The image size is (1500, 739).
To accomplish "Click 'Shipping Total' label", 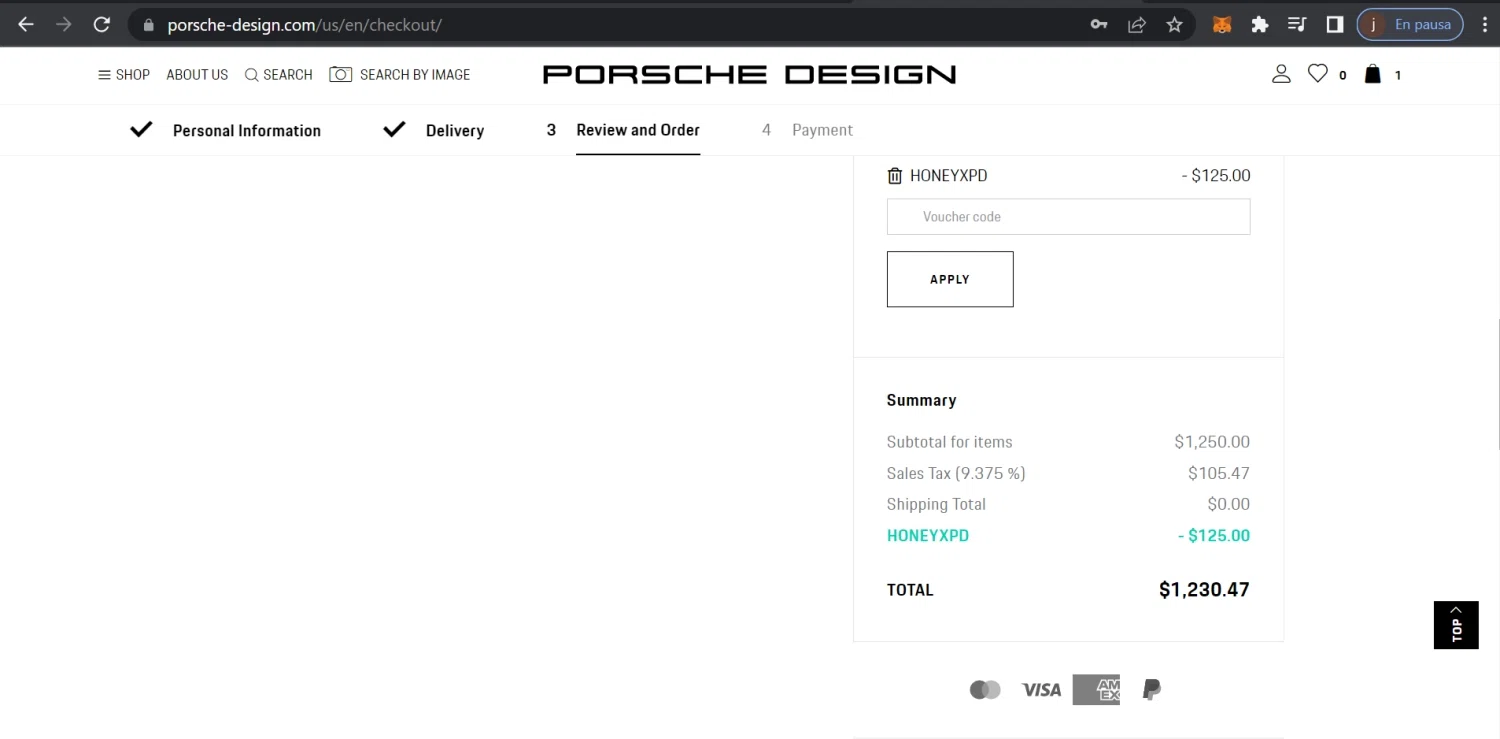I will coord(936,504).
